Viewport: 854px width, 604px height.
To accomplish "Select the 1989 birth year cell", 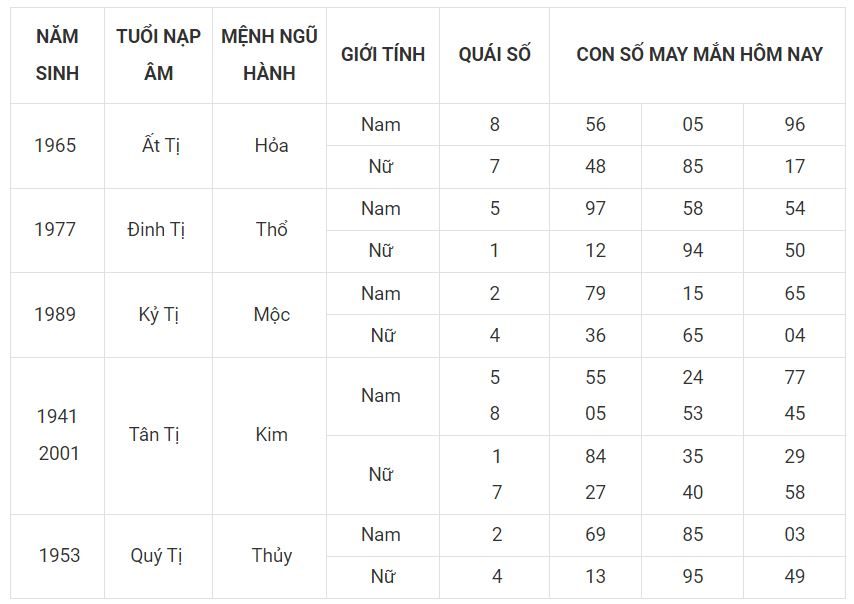I will pos(57,315).
